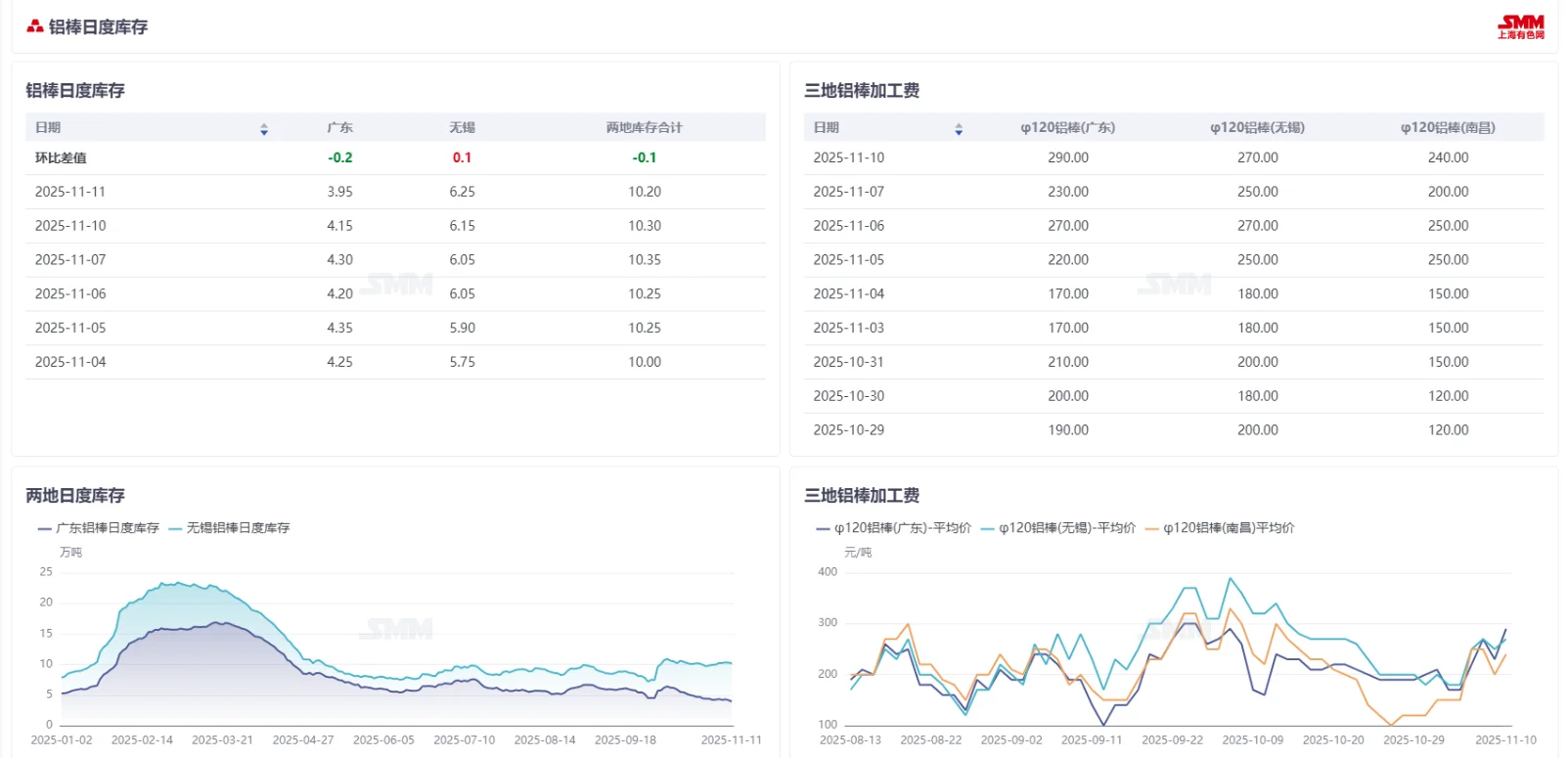Click the 两地日度库存 chart title
This screenshot has height=758, width=1568.
click(75, 496)
